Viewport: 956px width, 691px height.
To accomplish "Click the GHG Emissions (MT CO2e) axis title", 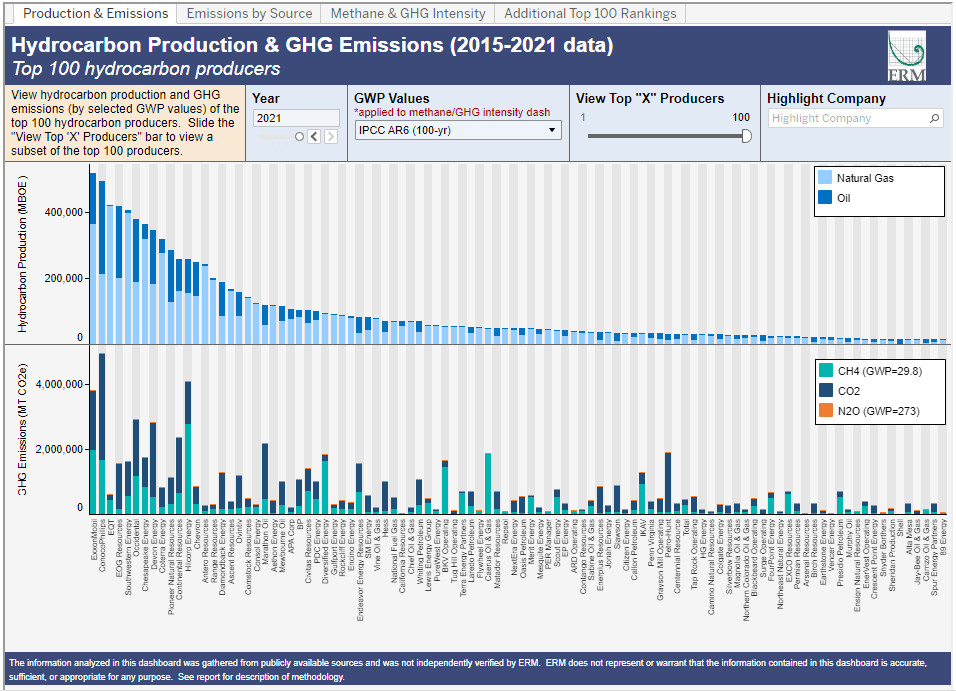I will 23,429.
